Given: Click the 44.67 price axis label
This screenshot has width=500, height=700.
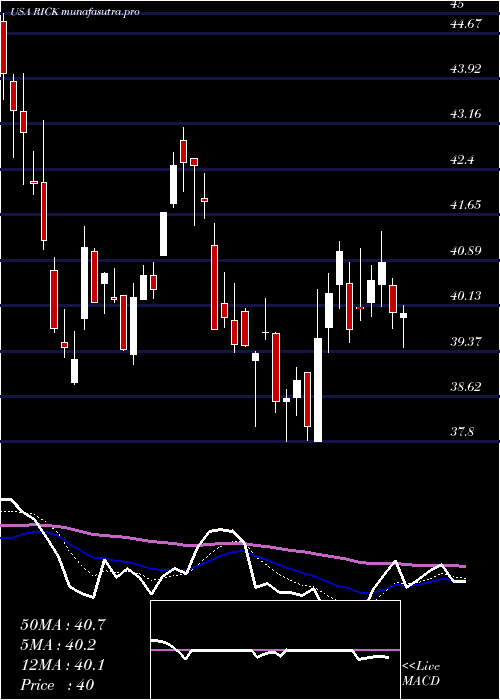Looking at the screenshot, I should click(466, 24).
